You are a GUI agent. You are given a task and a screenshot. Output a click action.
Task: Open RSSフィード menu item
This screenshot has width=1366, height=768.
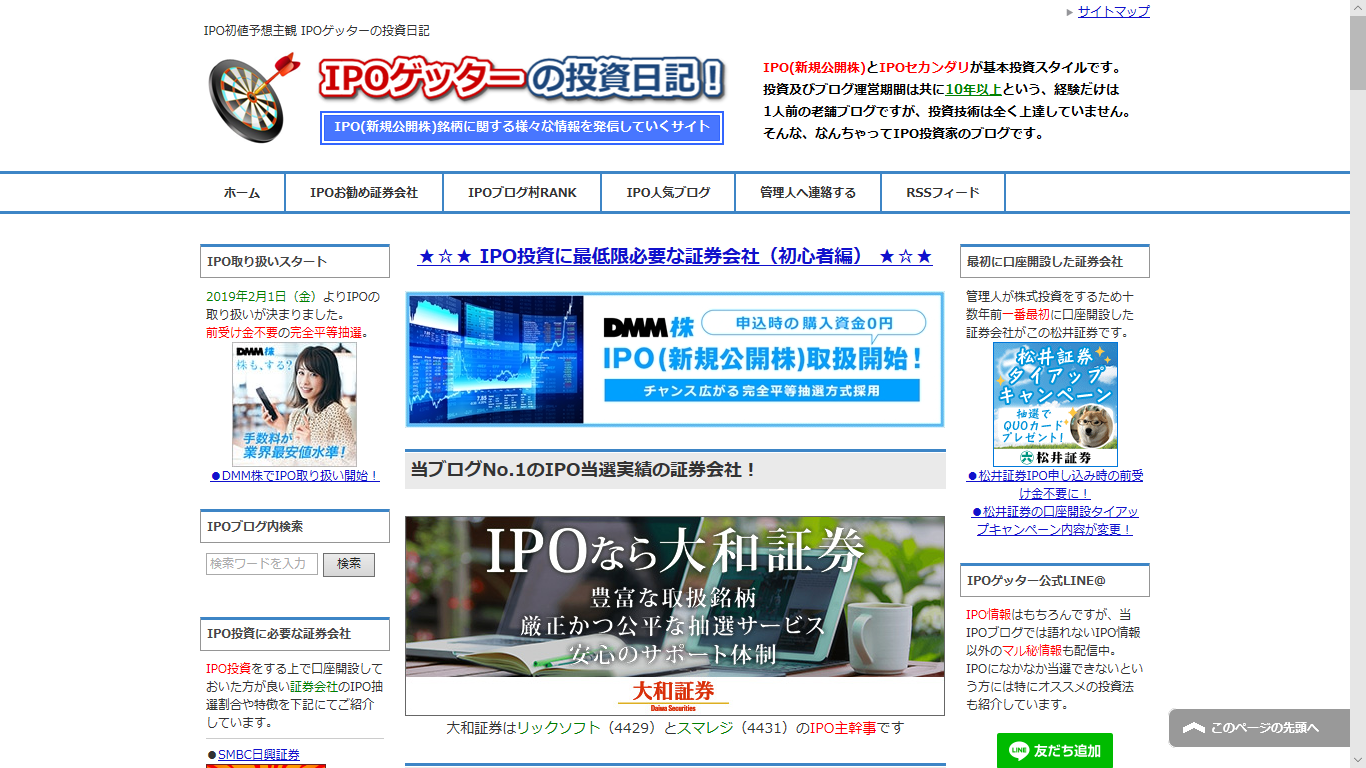[943, 193]
